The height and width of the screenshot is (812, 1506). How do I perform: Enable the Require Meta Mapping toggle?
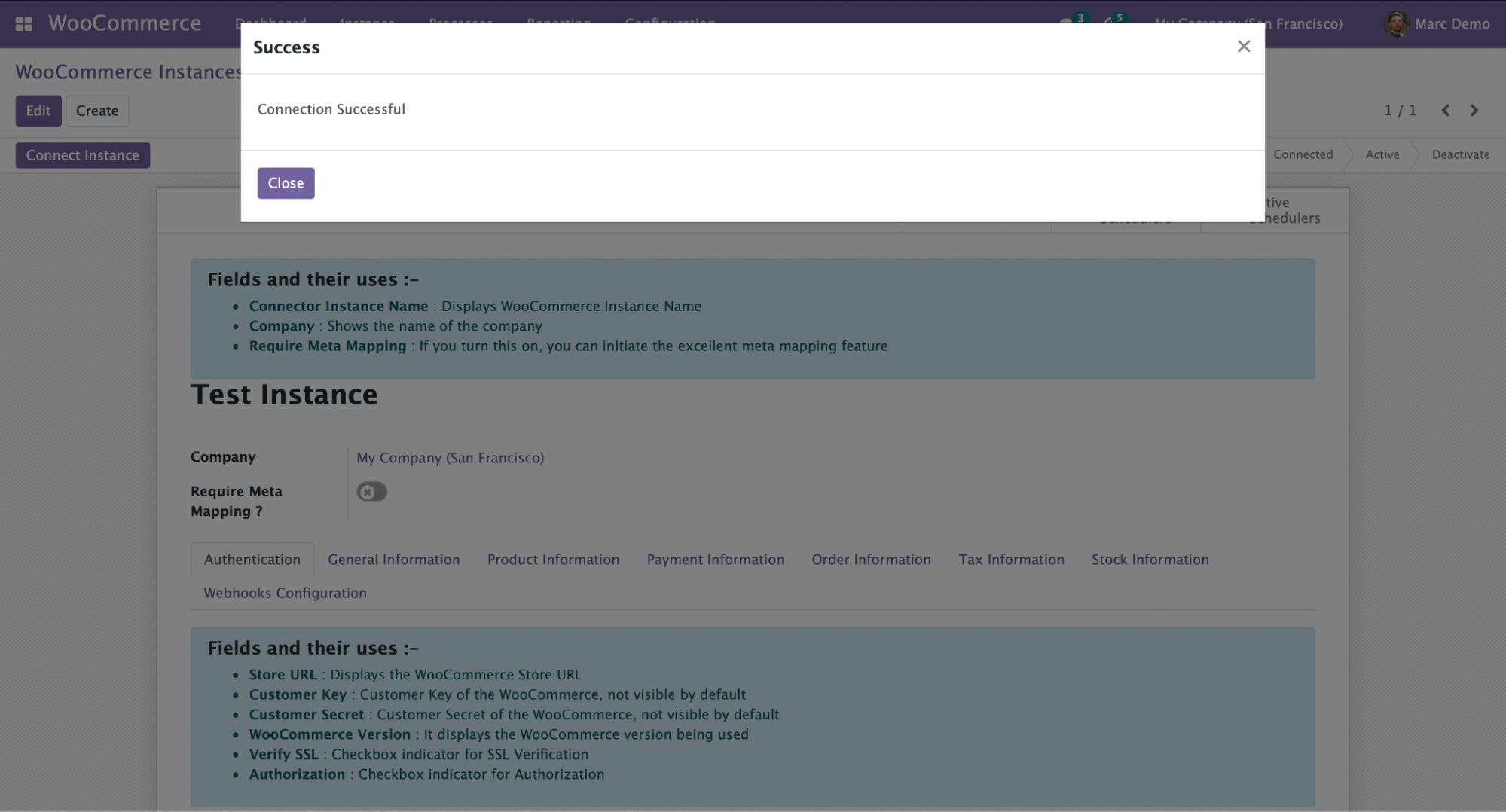[x=371, y=491]
